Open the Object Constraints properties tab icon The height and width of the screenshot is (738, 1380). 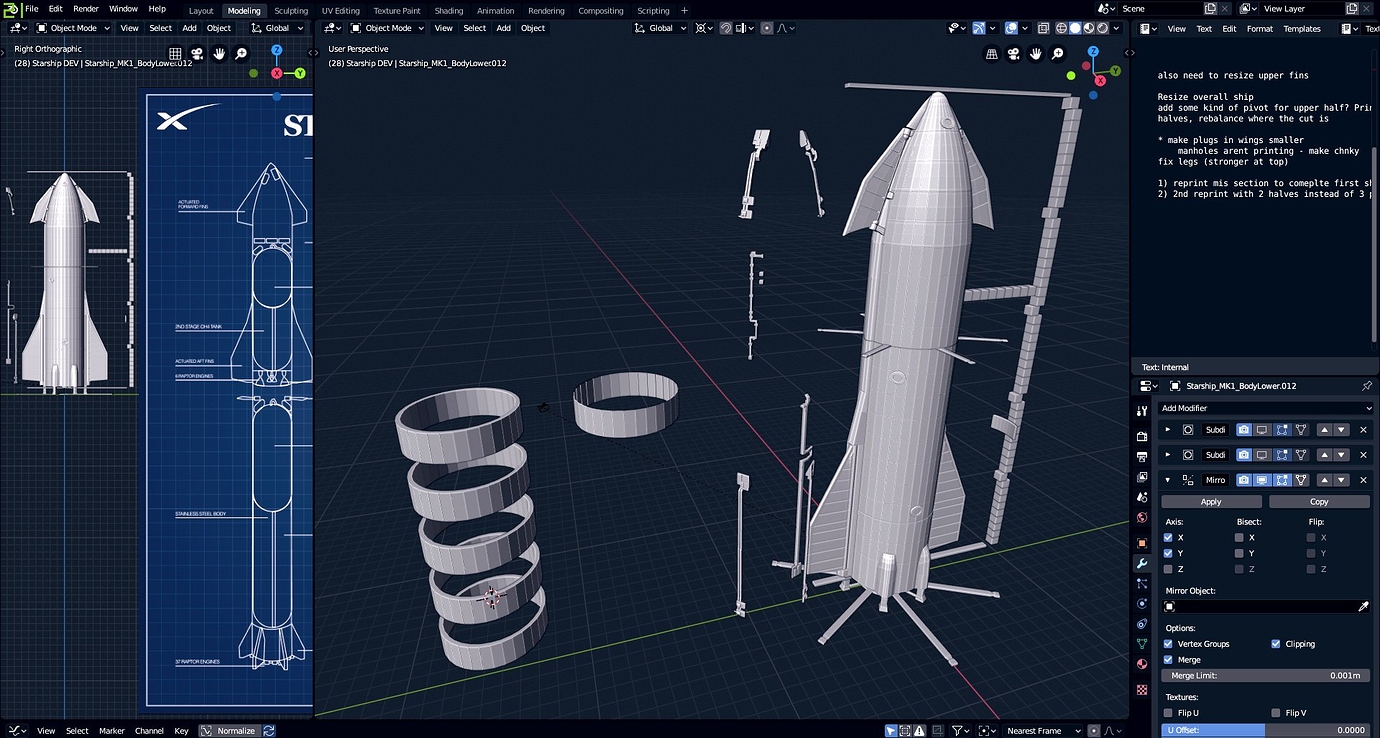pyautogui.click(x=1142, y=624)
